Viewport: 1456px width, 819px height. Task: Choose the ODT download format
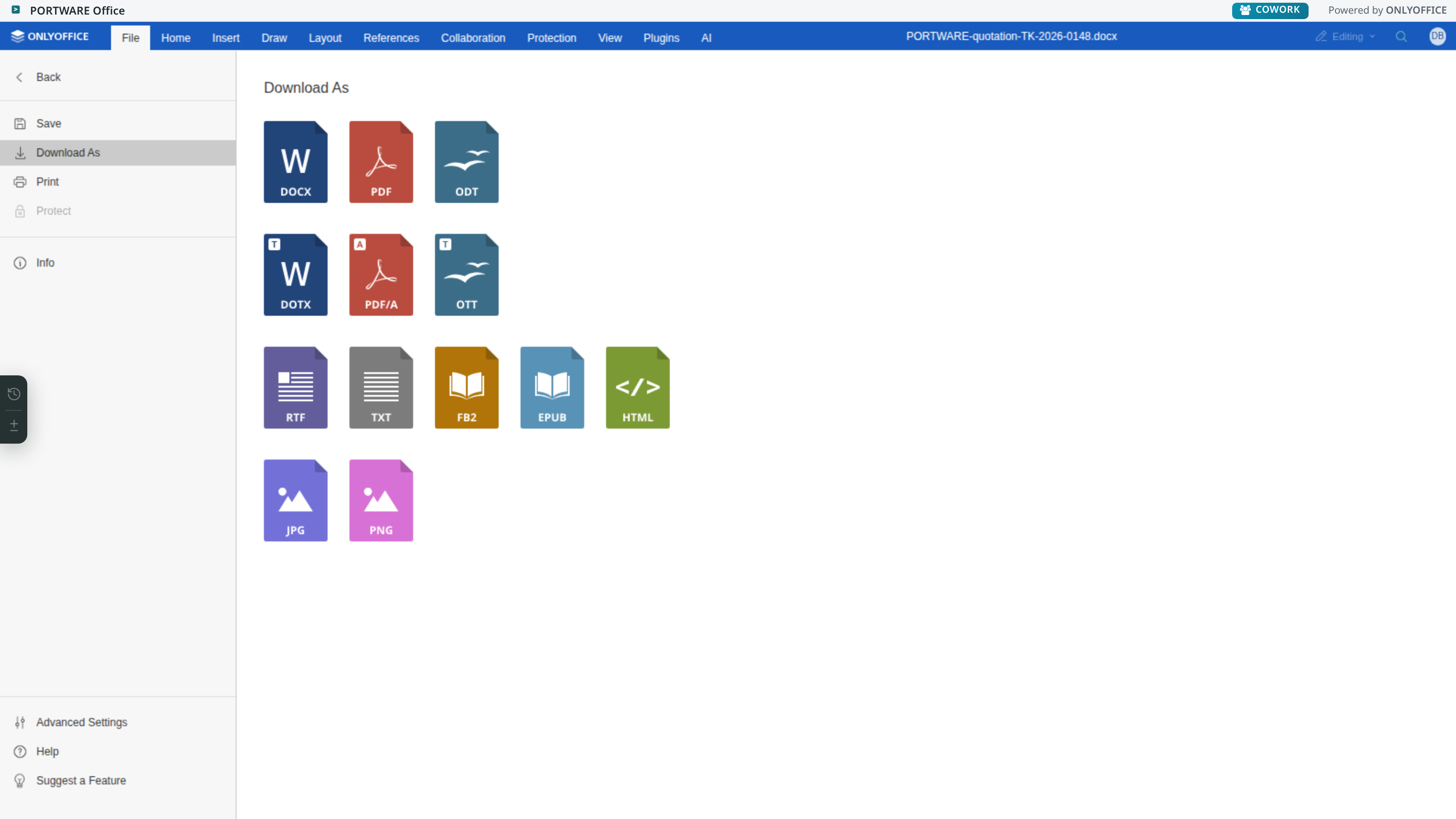tap(466, 162)
